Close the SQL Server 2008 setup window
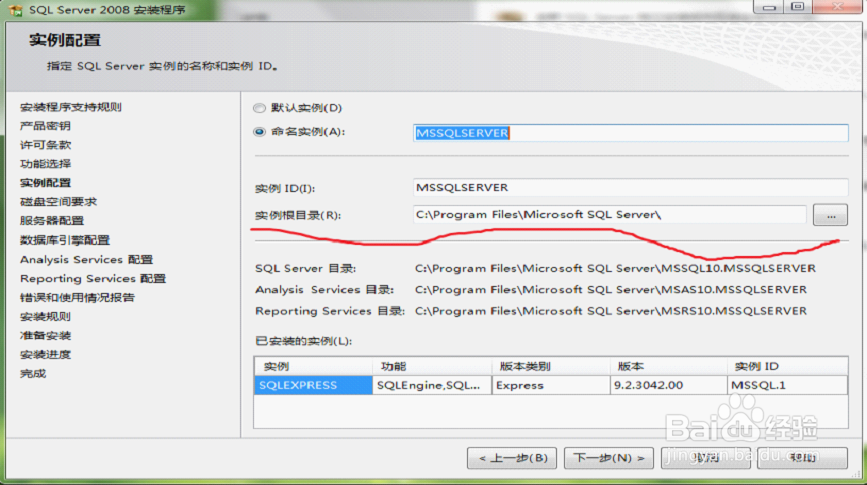Image resolution: width=867 pixels, height=485 pixels. pos(837,7)
